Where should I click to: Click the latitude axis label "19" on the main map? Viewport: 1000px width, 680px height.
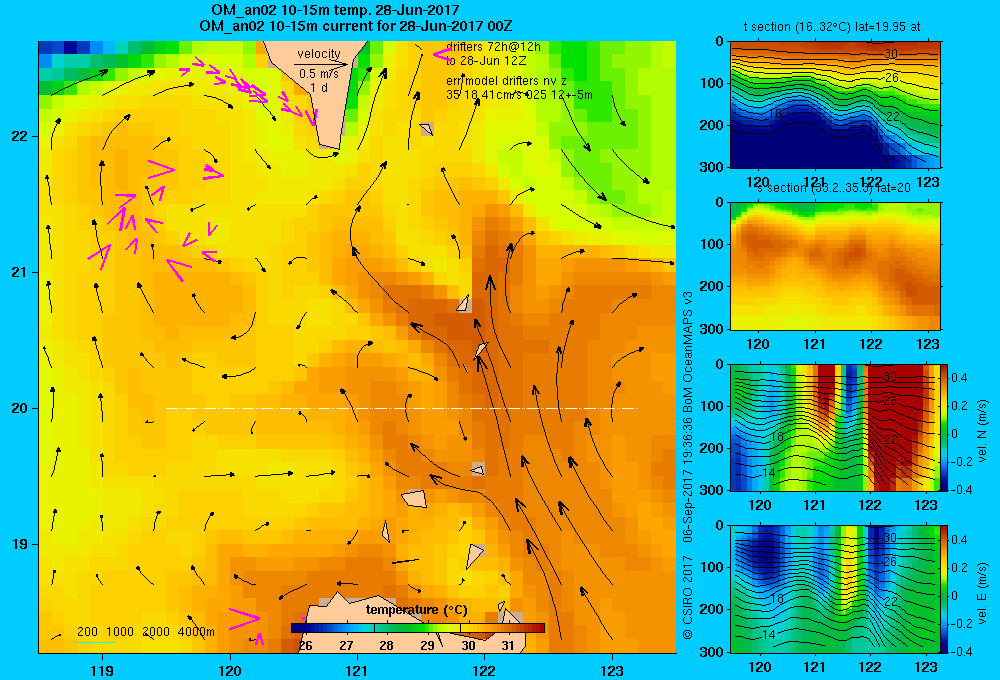pos(19,544)
